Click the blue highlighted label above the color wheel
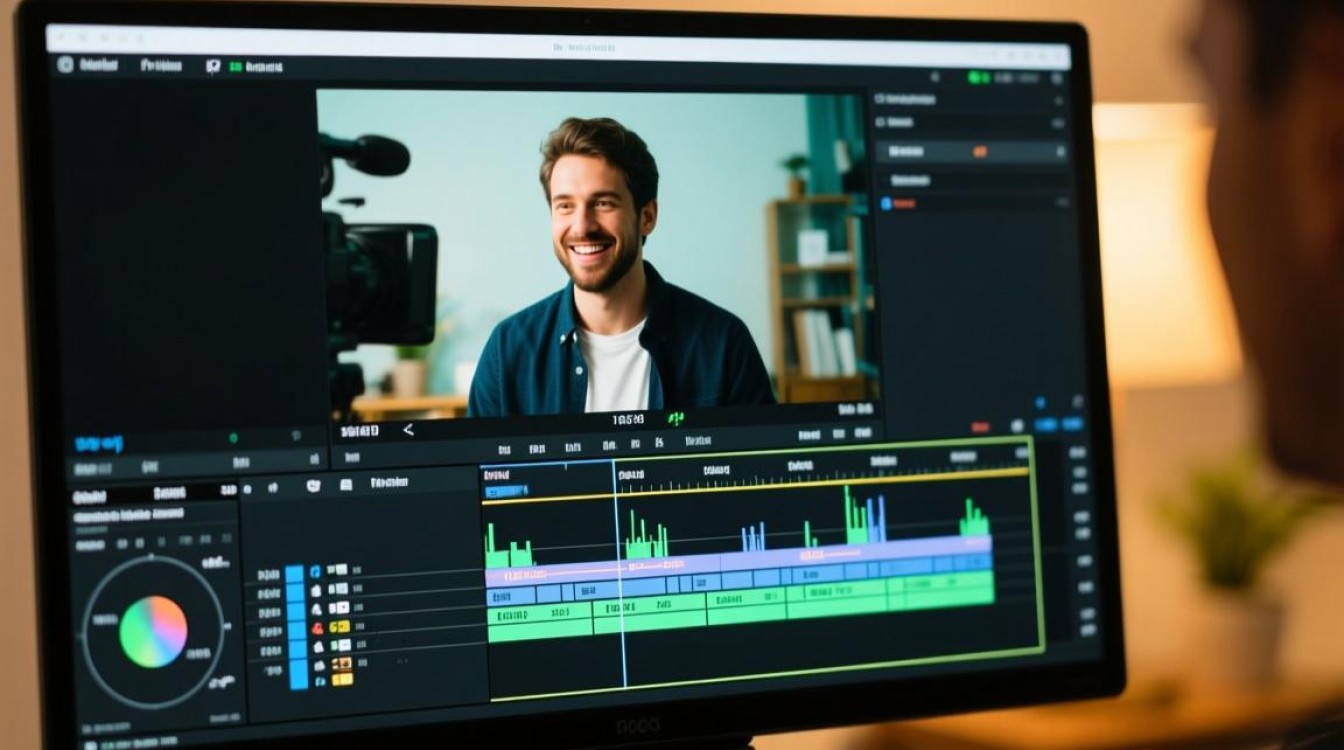 point(98,442)
